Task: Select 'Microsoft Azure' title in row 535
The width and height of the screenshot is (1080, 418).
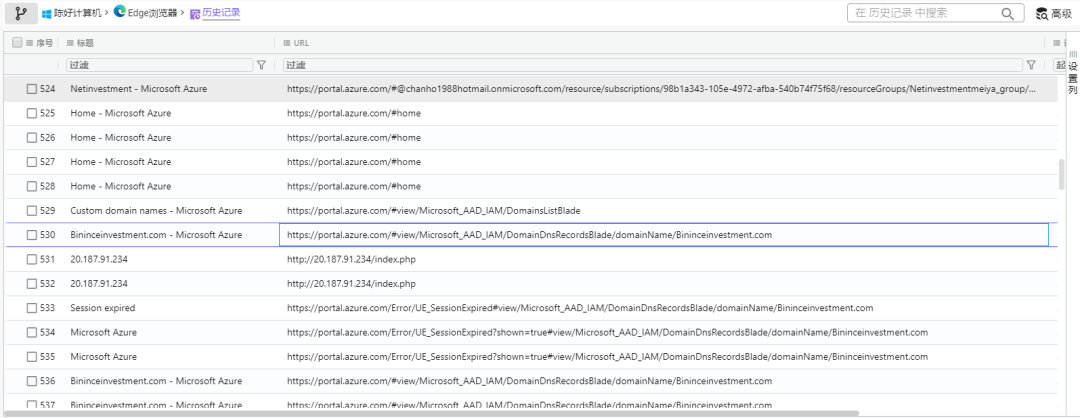Action: (x=103, y=357)
